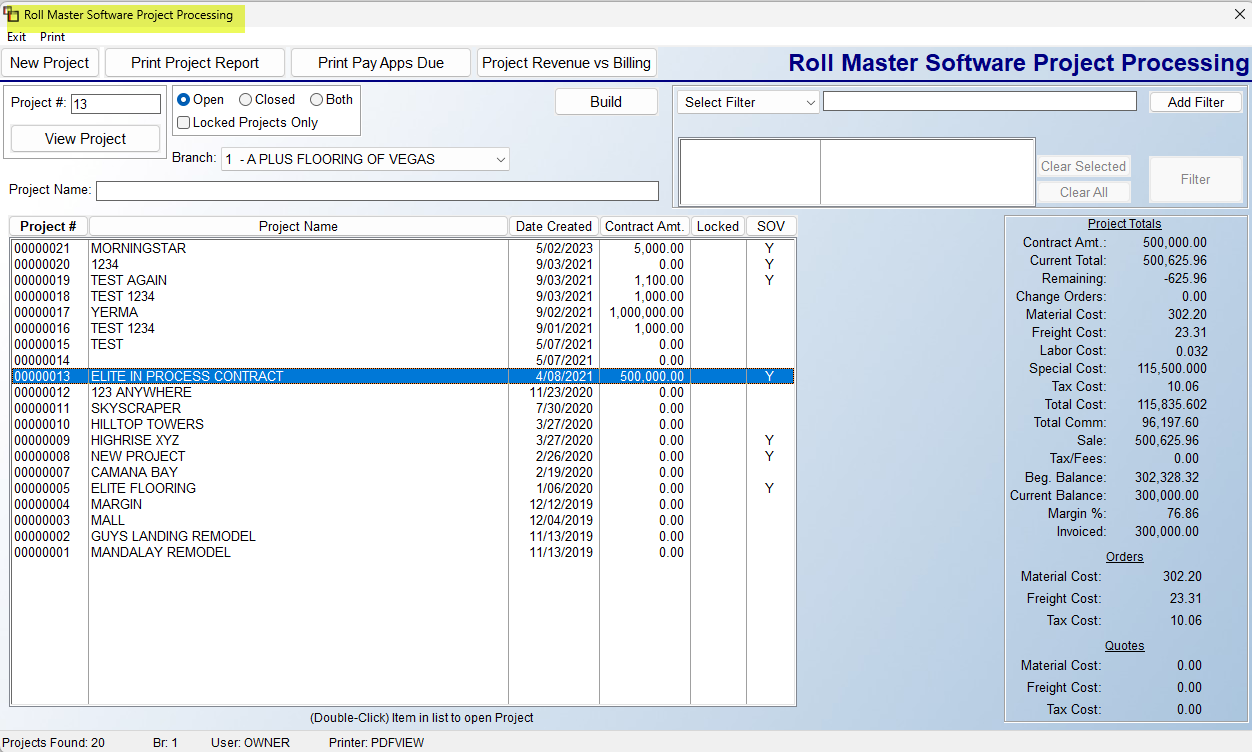Click Add Filter
The height and width of the screenshot is (752, 1252).
pyautogui.click(x=1196, y=101)
